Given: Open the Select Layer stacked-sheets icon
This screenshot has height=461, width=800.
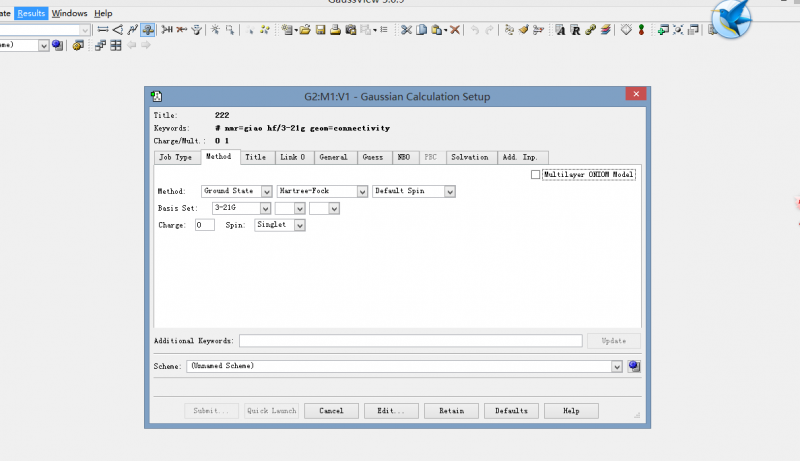Looking at the screenshot, I should tap(606, 30).
